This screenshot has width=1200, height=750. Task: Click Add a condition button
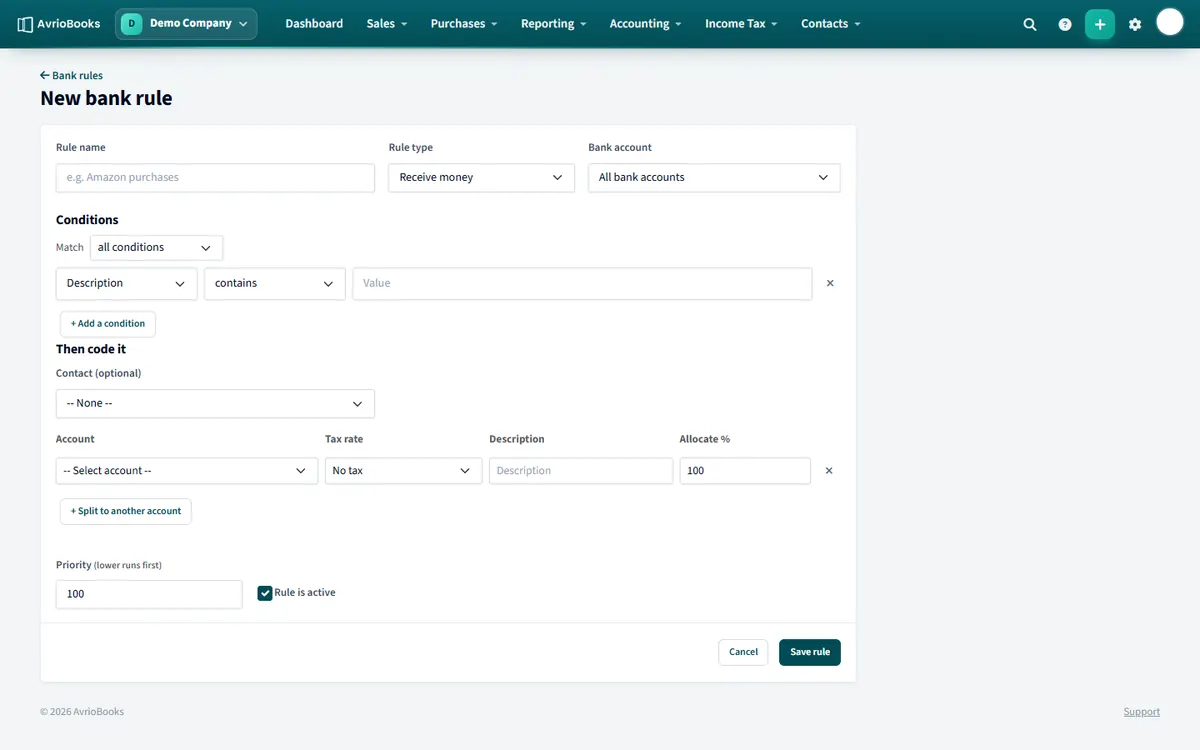tap(108, 323)
